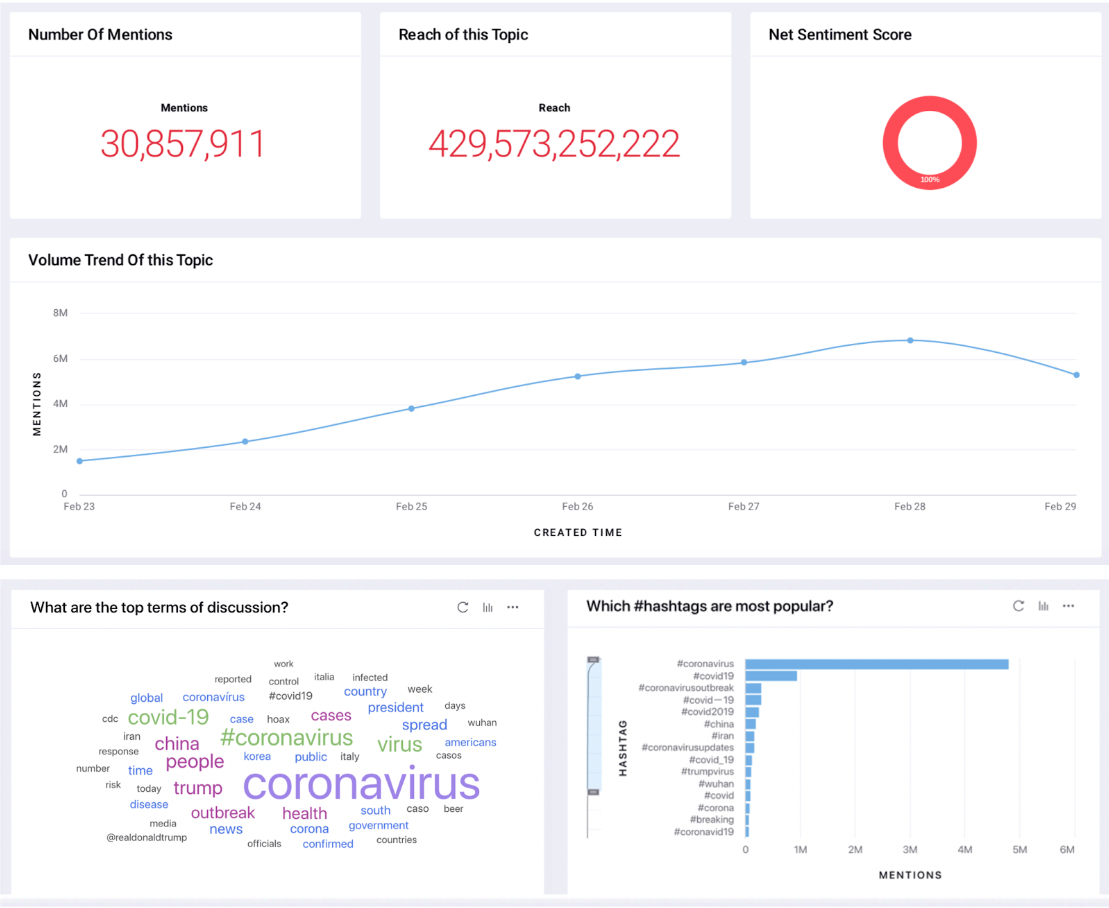Click the 'hoax' word in cloud
Image resolution: width=1109 pixels, height=908 pixels.
pos(278,719)
